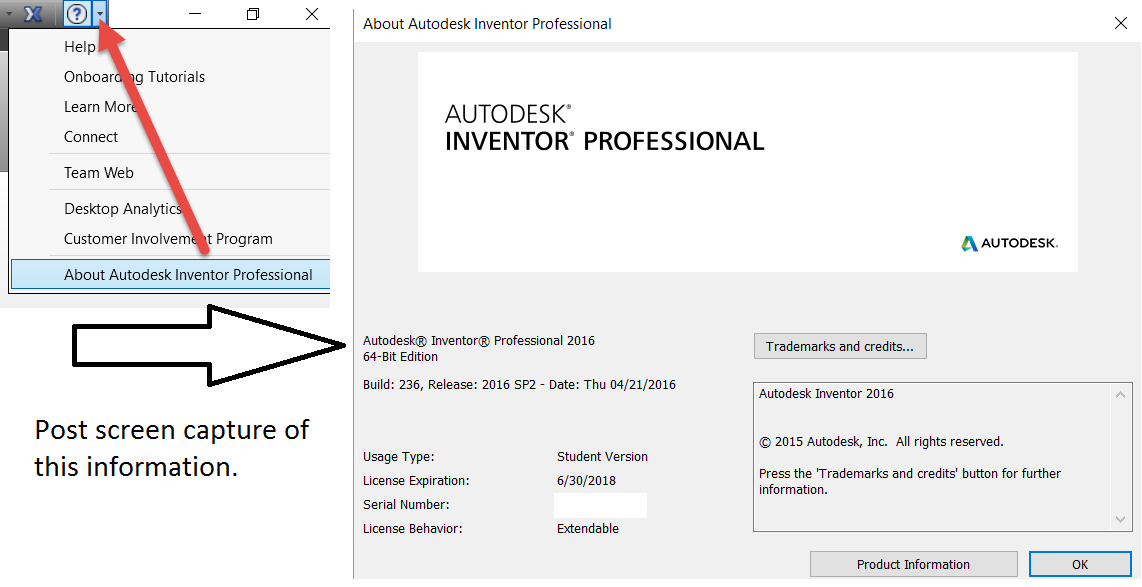Click Trademarks and credits button
Viewport: 1142px width, 587px height.
pos(840,347)
